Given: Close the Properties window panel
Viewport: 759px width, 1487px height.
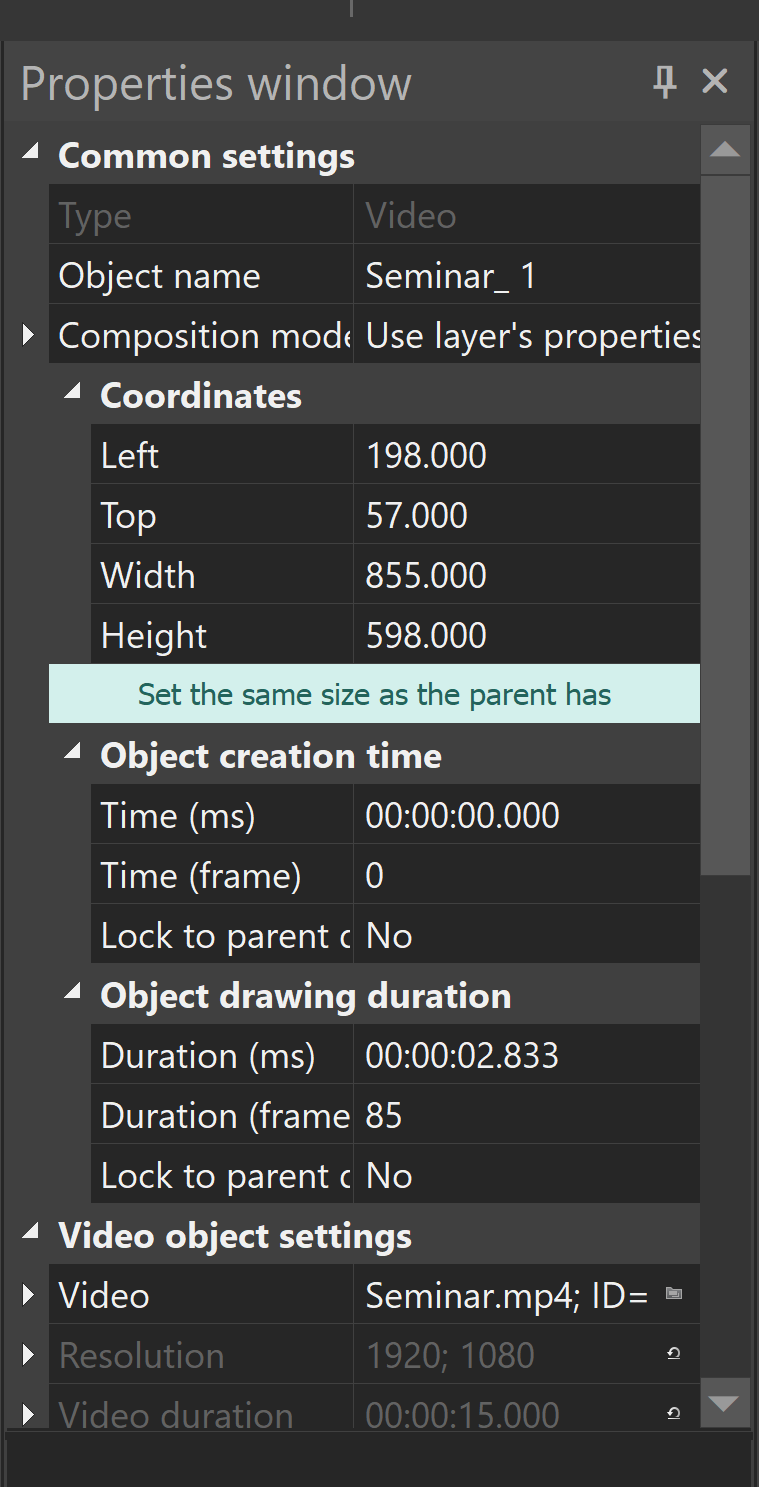Looking at the screenshot, I should coord(715,82).
